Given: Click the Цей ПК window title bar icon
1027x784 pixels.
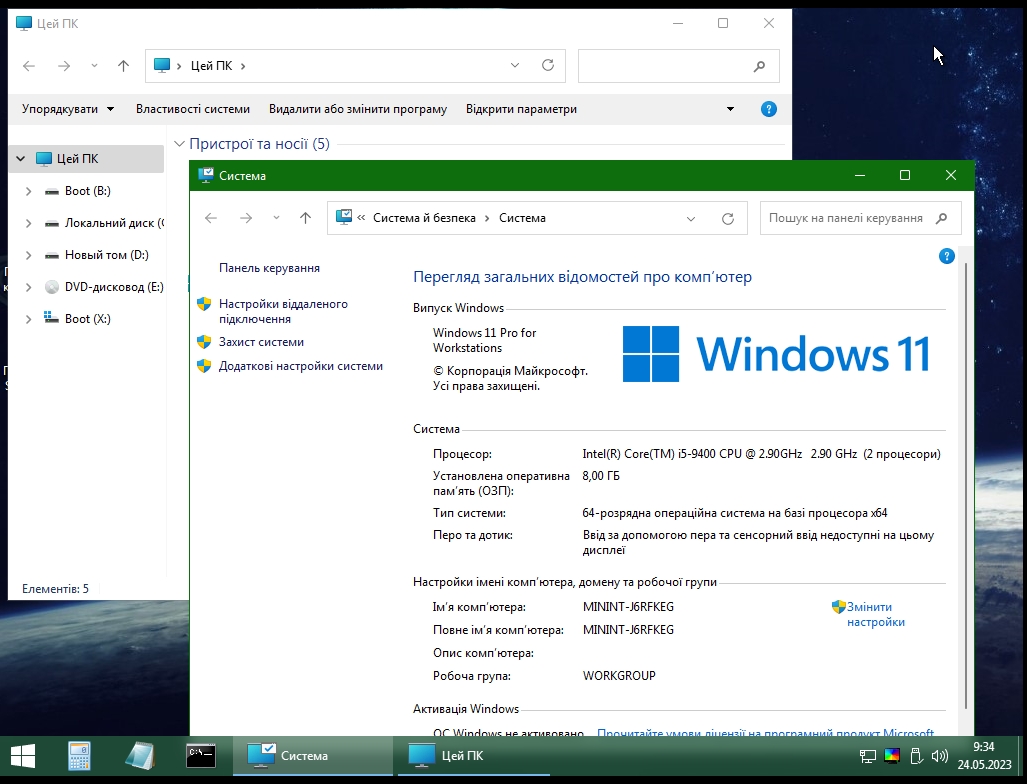Looking at the screenshot, I should coord(24,24).
